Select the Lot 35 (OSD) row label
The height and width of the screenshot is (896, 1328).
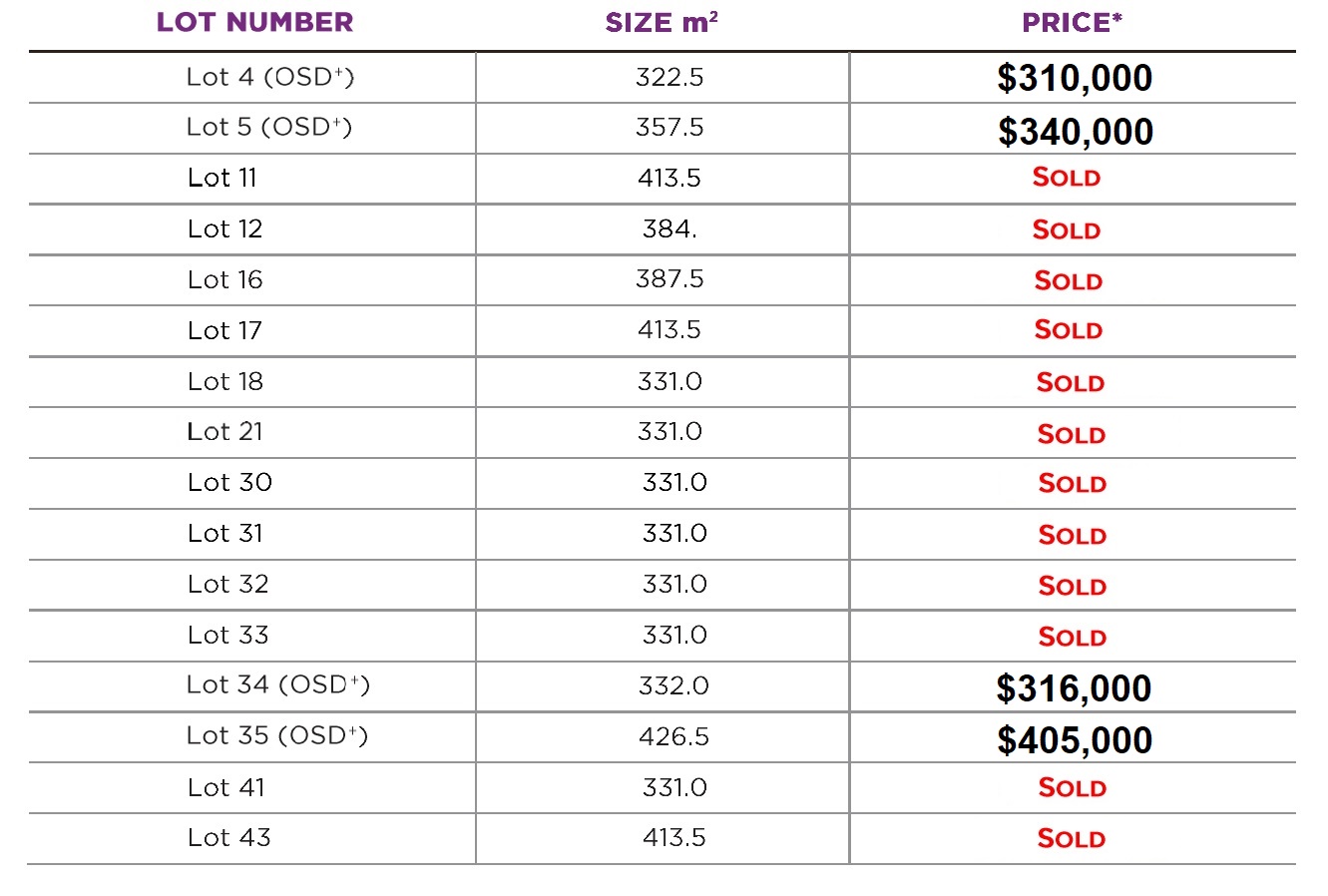276,736
